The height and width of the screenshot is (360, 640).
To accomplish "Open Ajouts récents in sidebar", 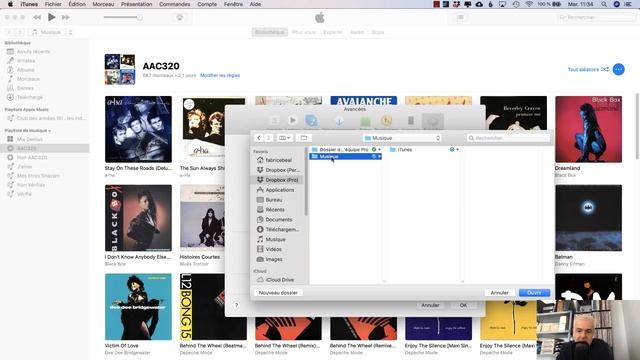I will point(33,51).
